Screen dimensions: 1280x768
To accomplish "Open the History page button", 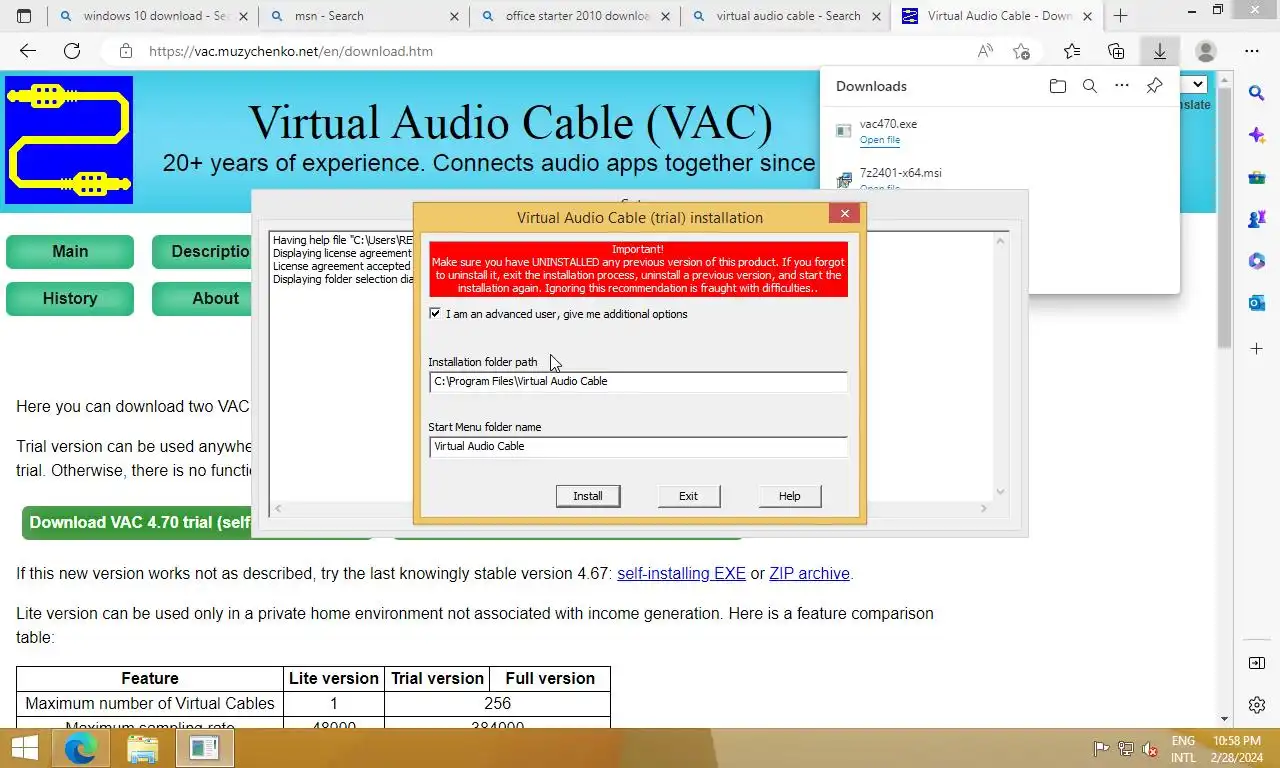I will (x=70, y=299).
